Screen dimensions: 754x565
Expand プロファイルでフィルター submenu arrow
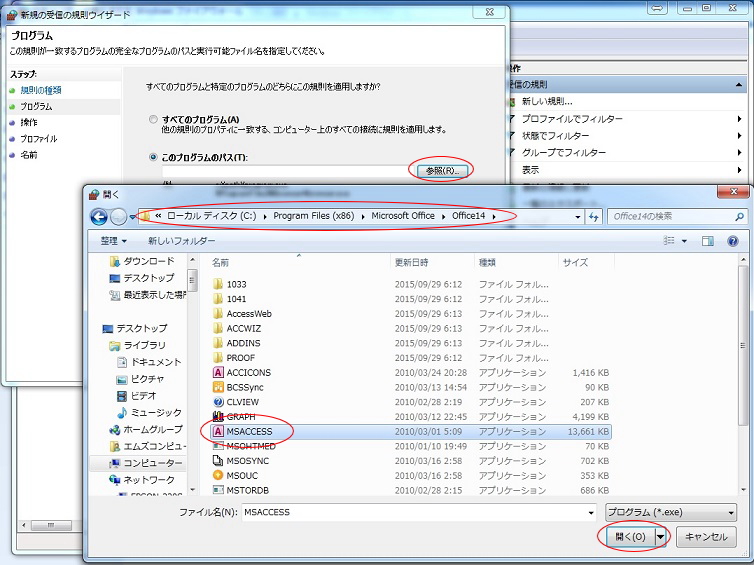tap(739, 119)
